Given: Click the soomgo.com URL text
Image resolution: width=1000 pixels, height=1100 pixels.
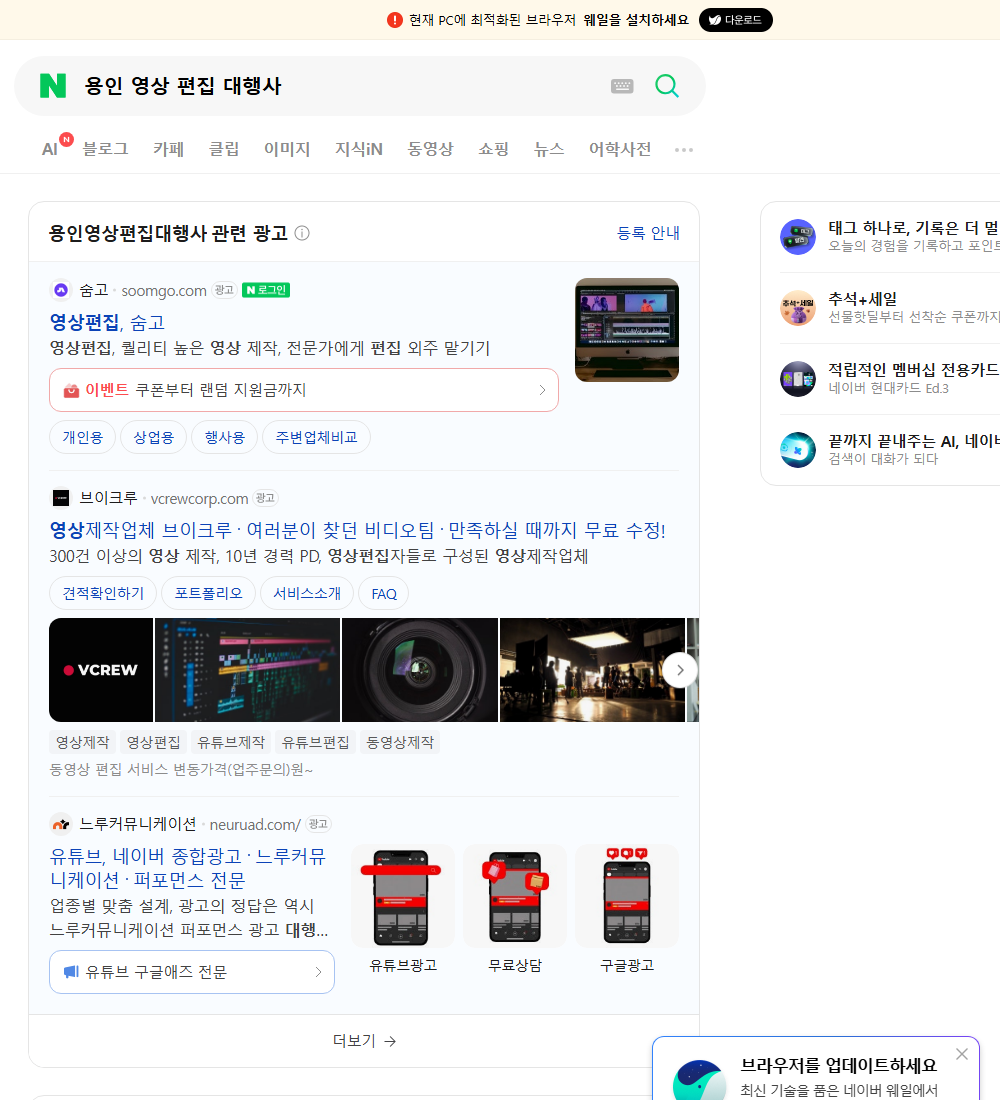Looking at the screenshot, I should point(164,290).
